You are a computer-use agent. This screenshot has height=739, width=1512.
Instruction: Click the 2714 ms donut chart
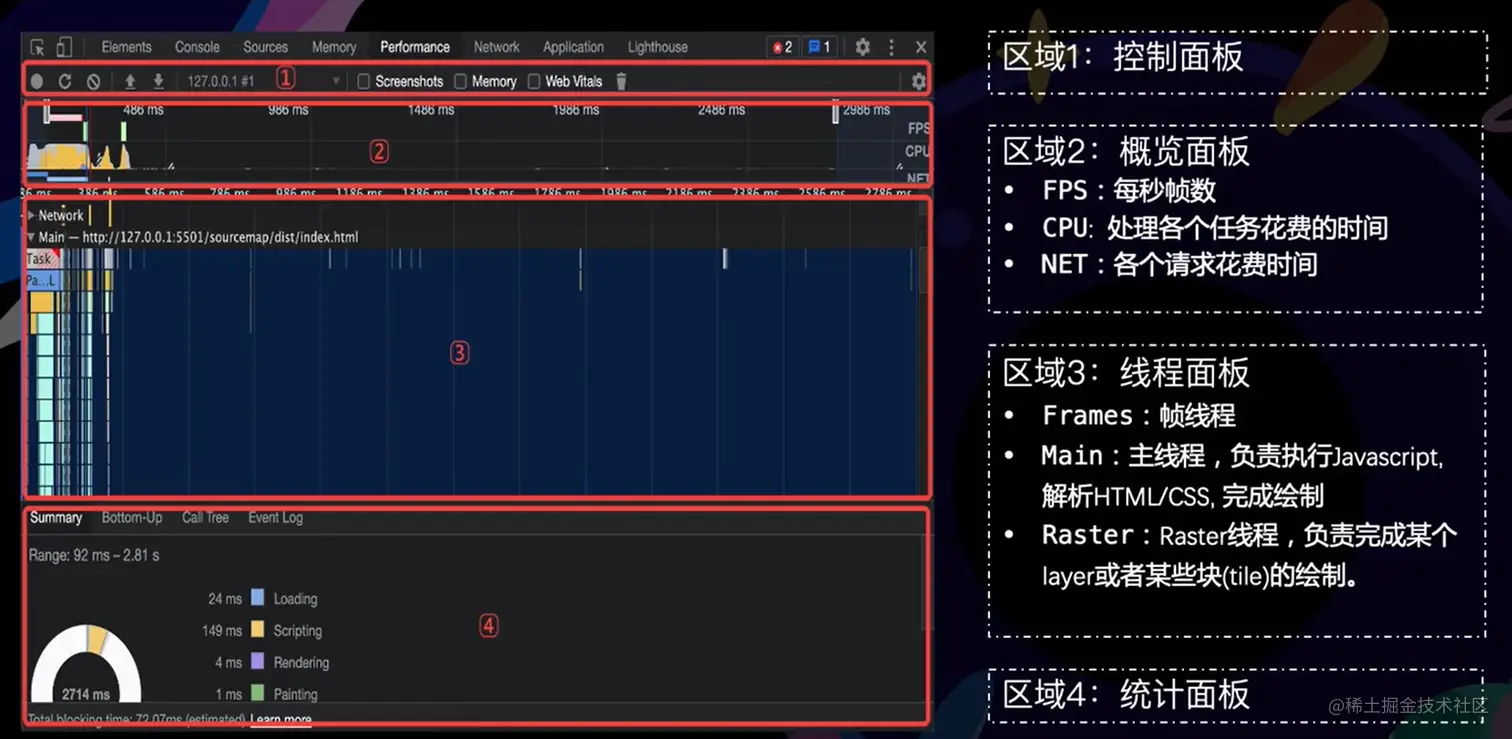pos(86,666)
